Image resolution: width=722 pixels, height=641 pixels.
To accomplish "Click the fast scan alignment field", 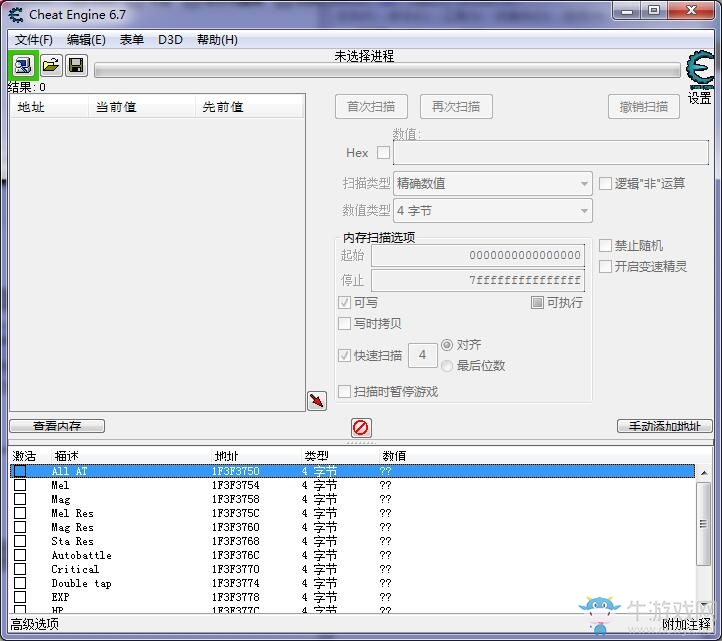I will click(x=423, y=355).
